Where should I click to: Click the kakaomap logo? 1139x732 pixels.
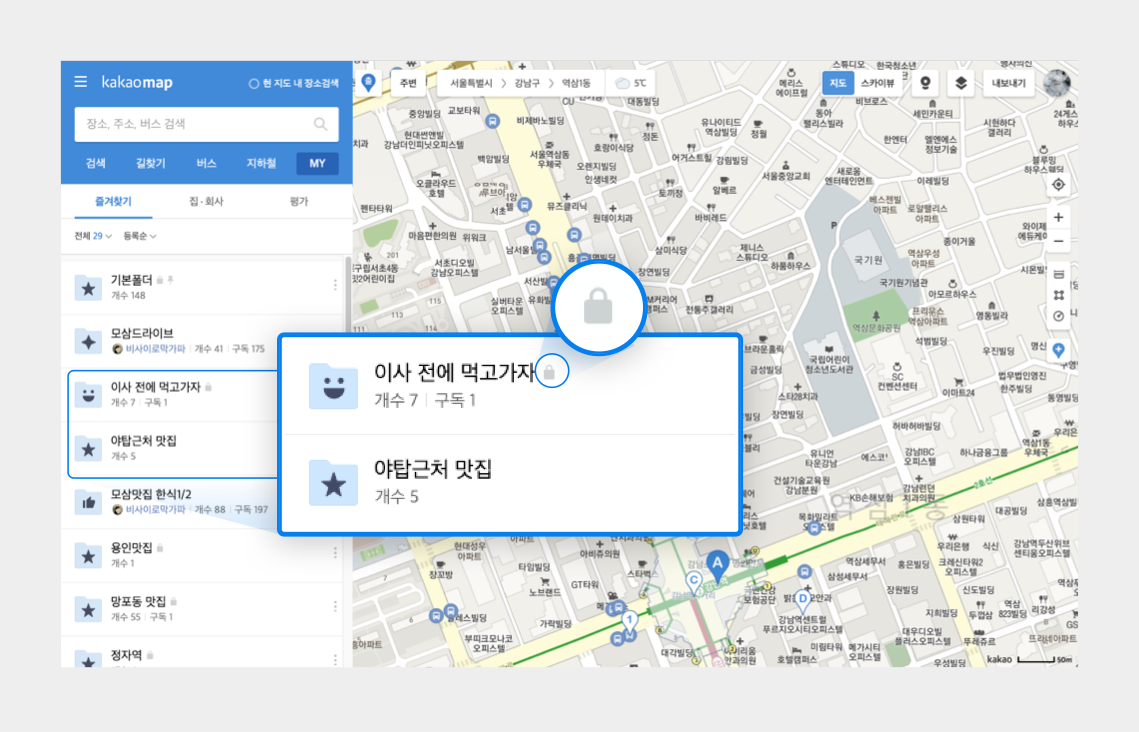[x=137, y=82]
